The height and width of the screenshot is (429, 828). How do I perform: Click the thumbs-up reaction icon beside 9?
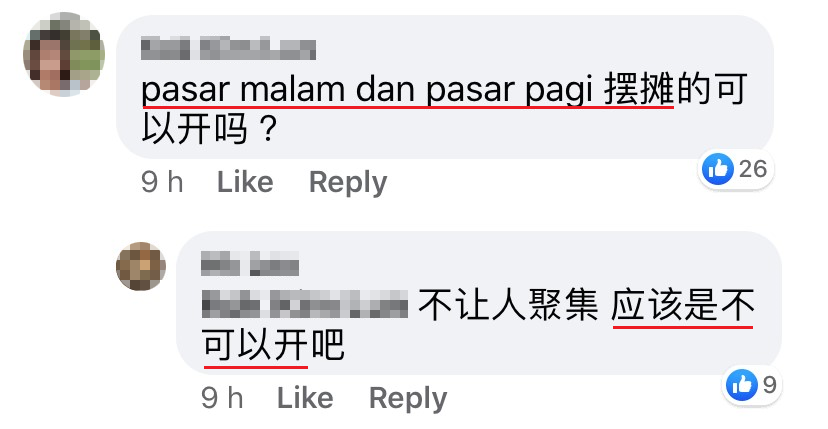(x=742, y=385)
